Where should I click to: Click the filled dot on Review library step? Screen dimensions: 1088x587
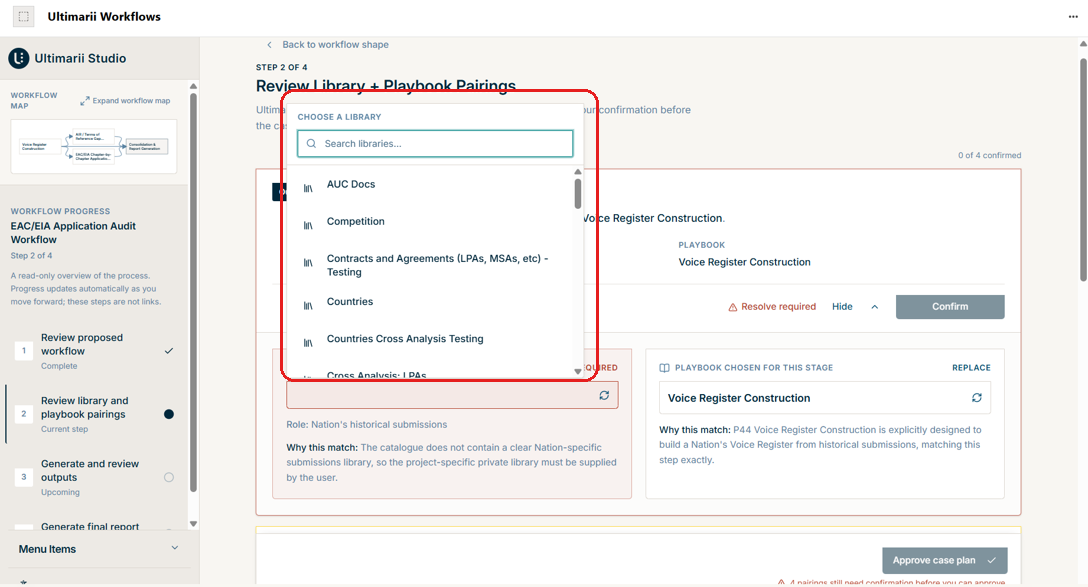coord(169,414)
